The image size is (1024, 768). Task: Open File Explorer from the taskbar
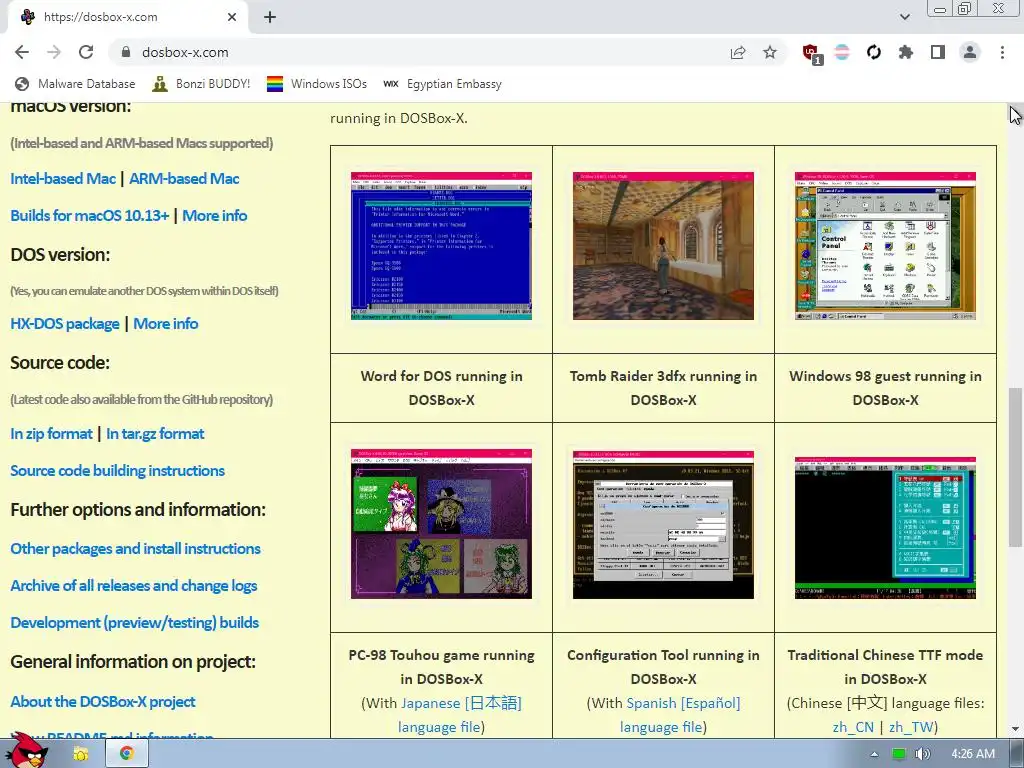coord(81,754)
